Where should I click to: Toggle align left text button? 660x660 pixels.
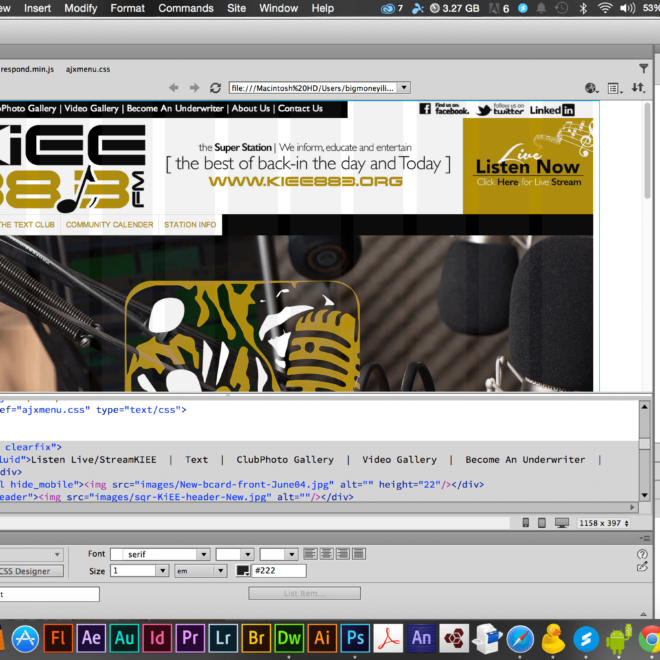click(310, 554)
